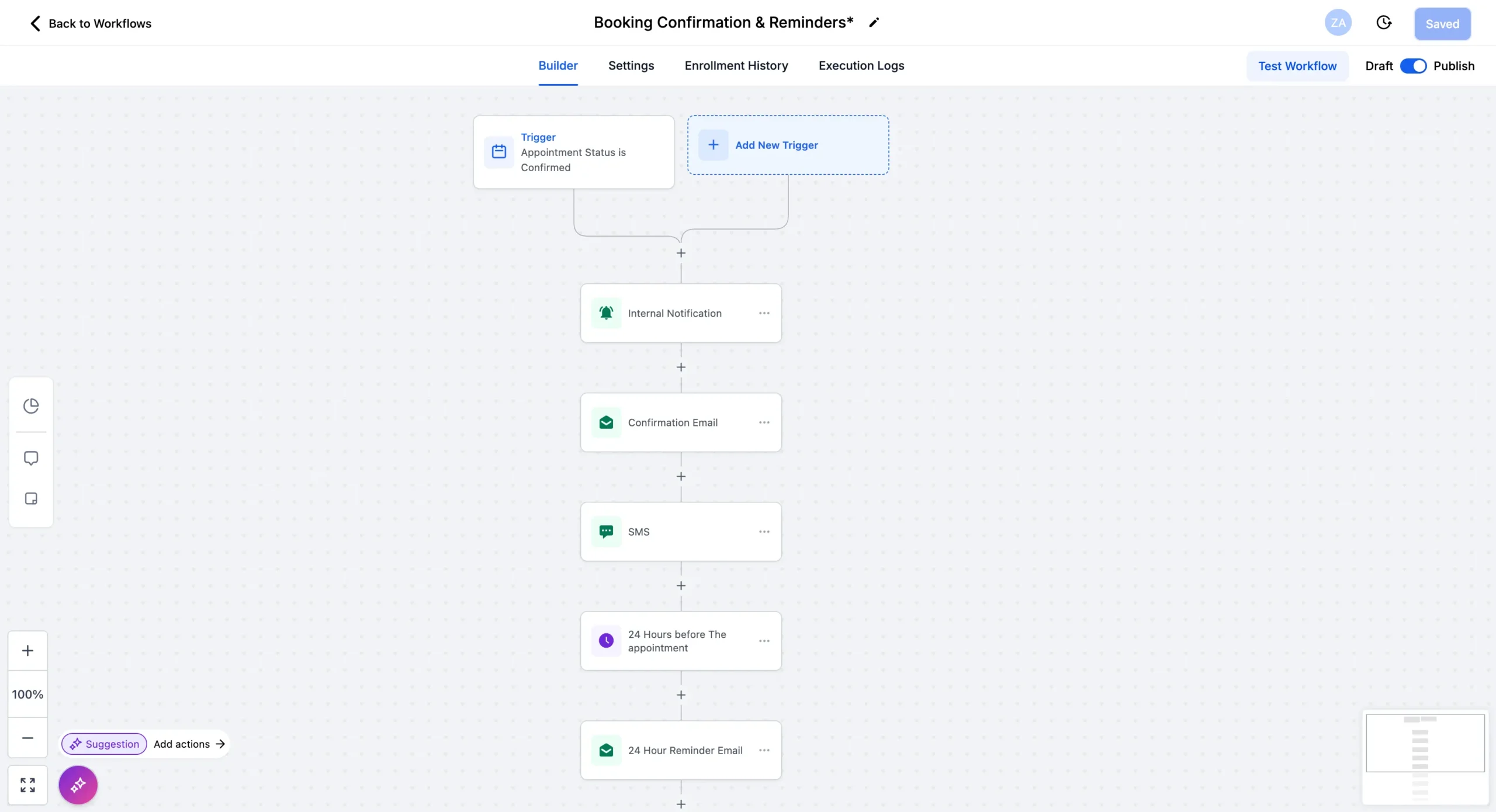Open the purple AI assistant button
Image resolution: width=1496 pixels, height=812 pixels.
coord(78,785)
